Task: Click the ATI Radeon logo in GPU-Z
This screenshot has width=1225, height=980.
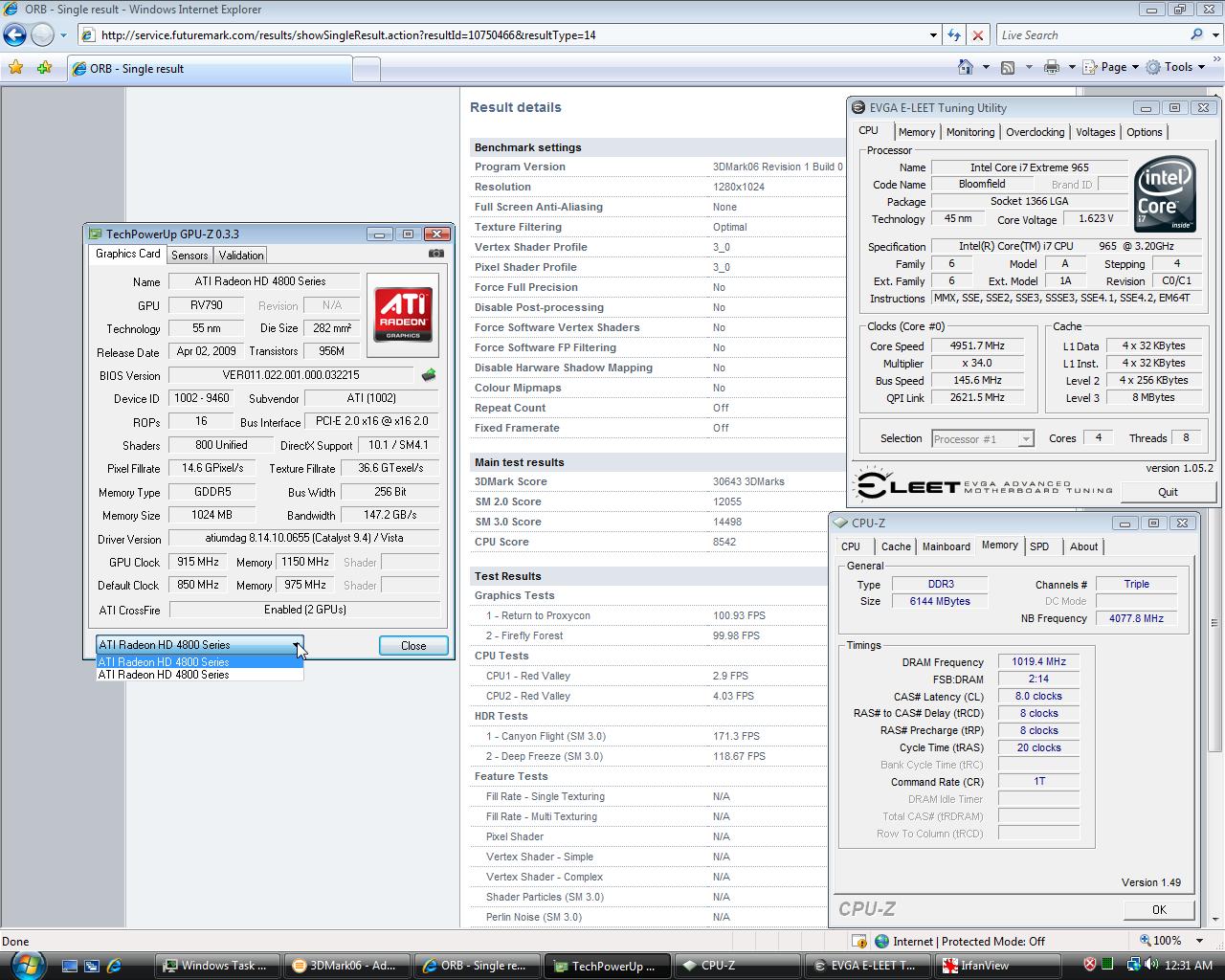Action: coord(403,315)
